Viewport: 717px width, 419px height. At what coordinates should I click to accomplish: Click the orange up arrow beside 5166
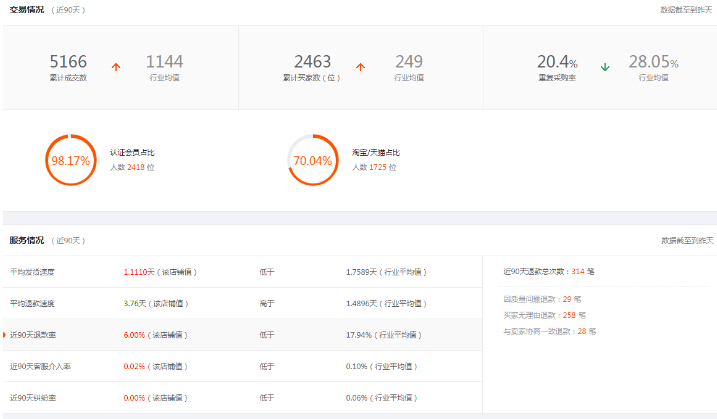click(116, 67)
